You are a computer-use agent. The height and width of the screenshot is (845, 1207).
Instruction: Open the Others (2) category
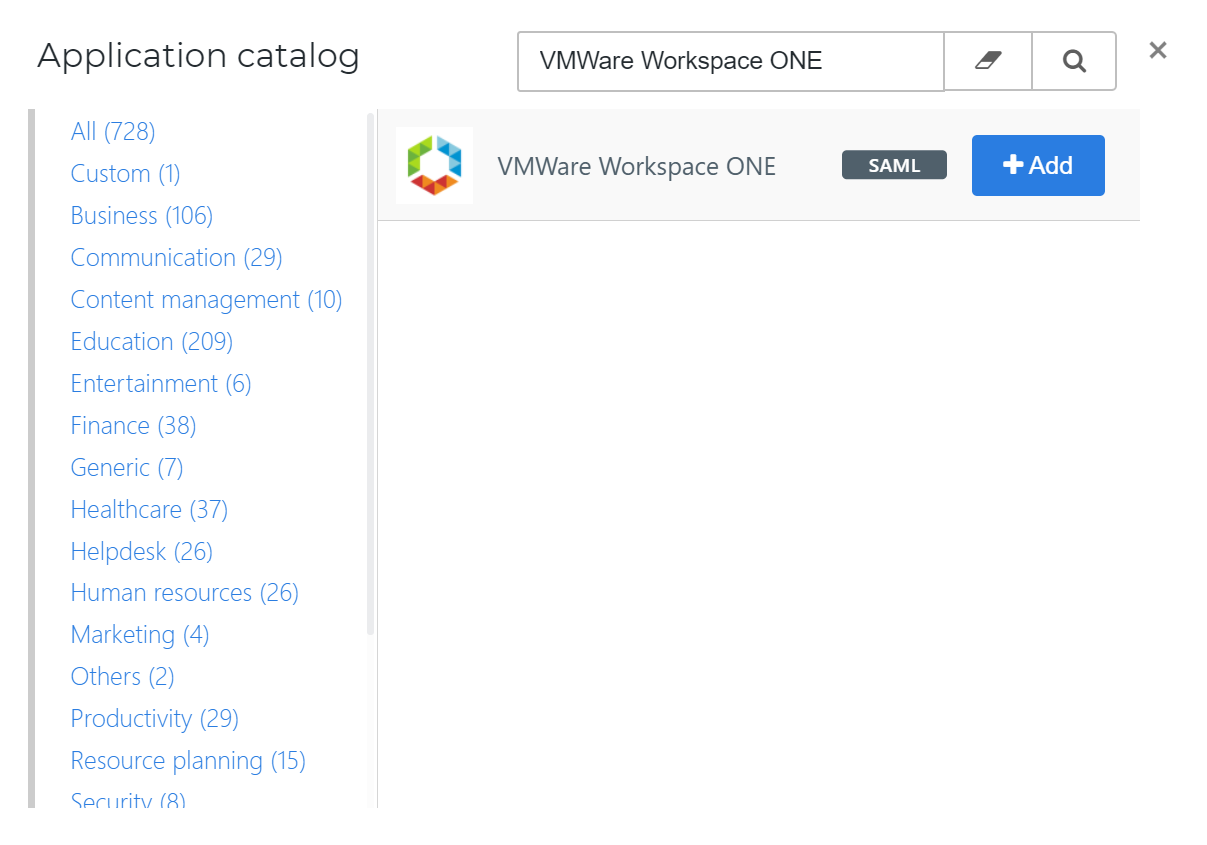point(122,676)
